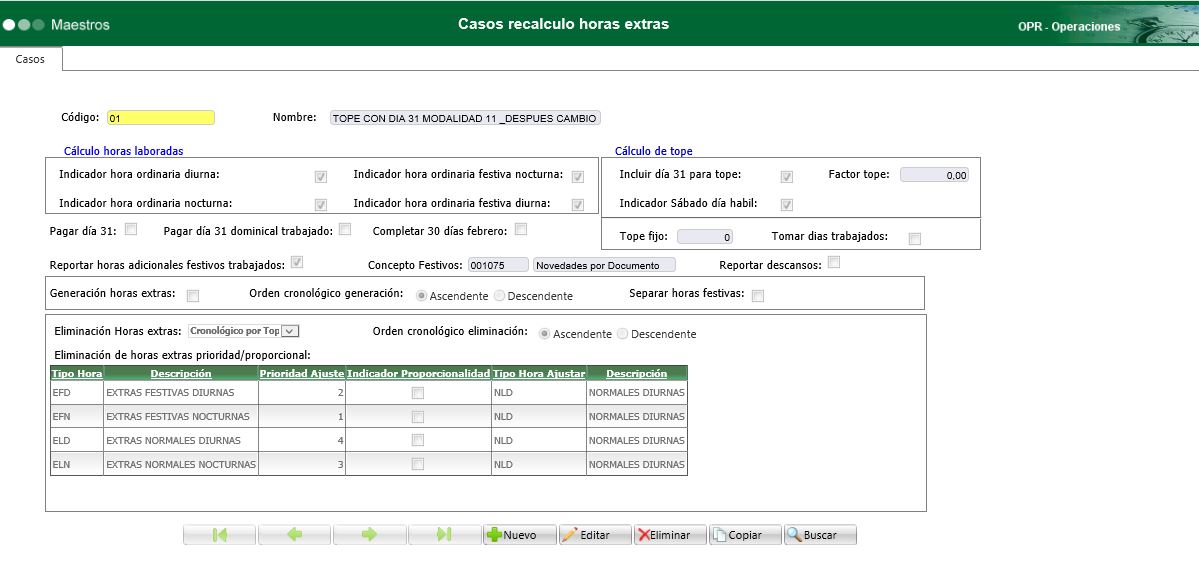Go to the last record button
Screen dimensions: 1199x570
(x=444, y=535)
